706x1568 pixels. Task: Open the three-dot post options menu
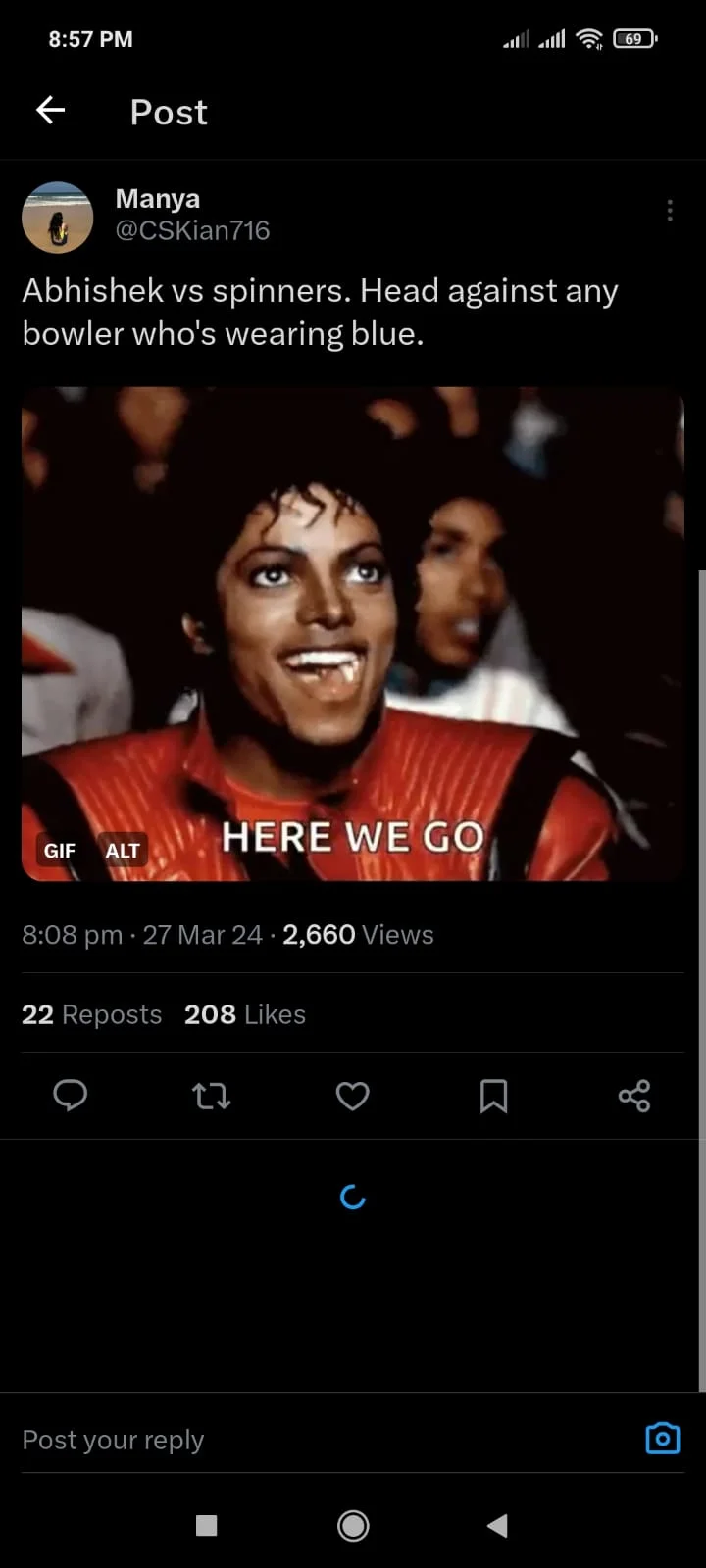pyautogui.click(x=670, y=211)
